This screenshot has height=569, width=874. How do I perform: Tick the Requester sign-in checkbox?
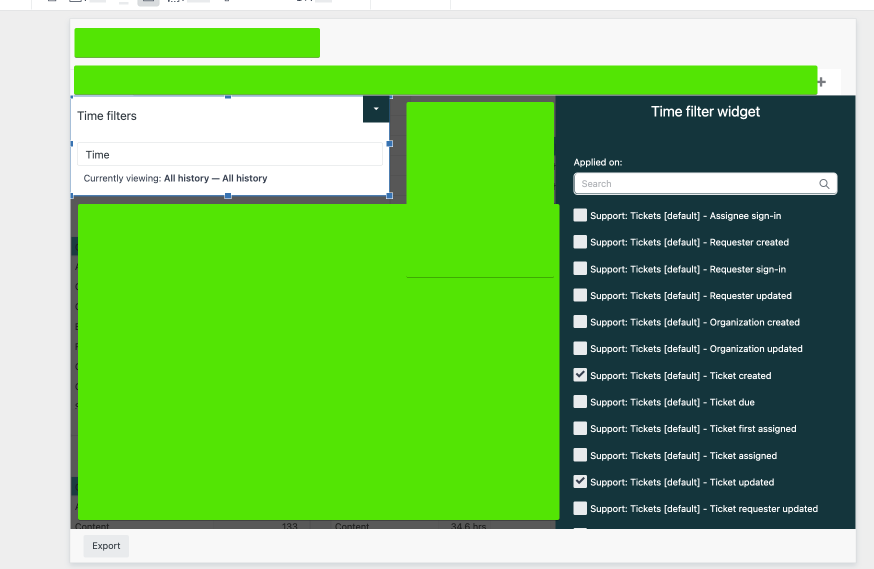[x=580, y=269]
